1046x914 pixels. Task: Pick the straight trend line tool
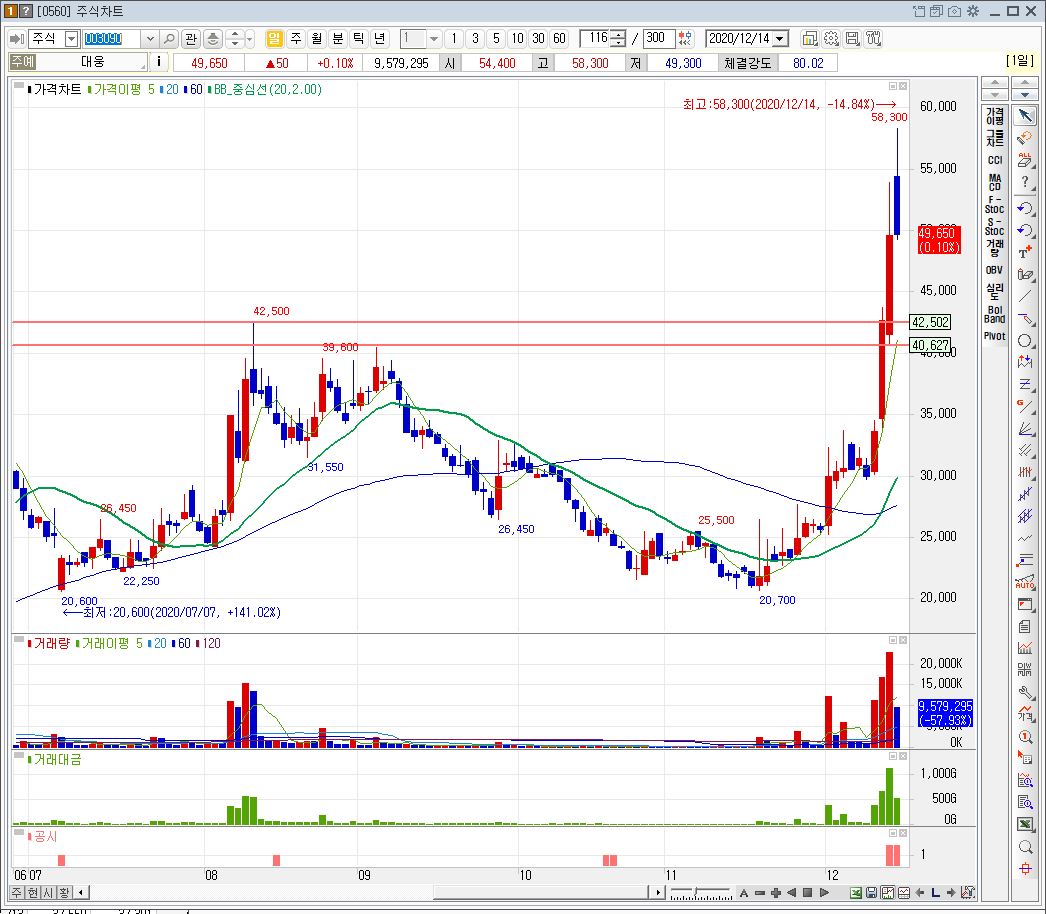(1025, 296)
